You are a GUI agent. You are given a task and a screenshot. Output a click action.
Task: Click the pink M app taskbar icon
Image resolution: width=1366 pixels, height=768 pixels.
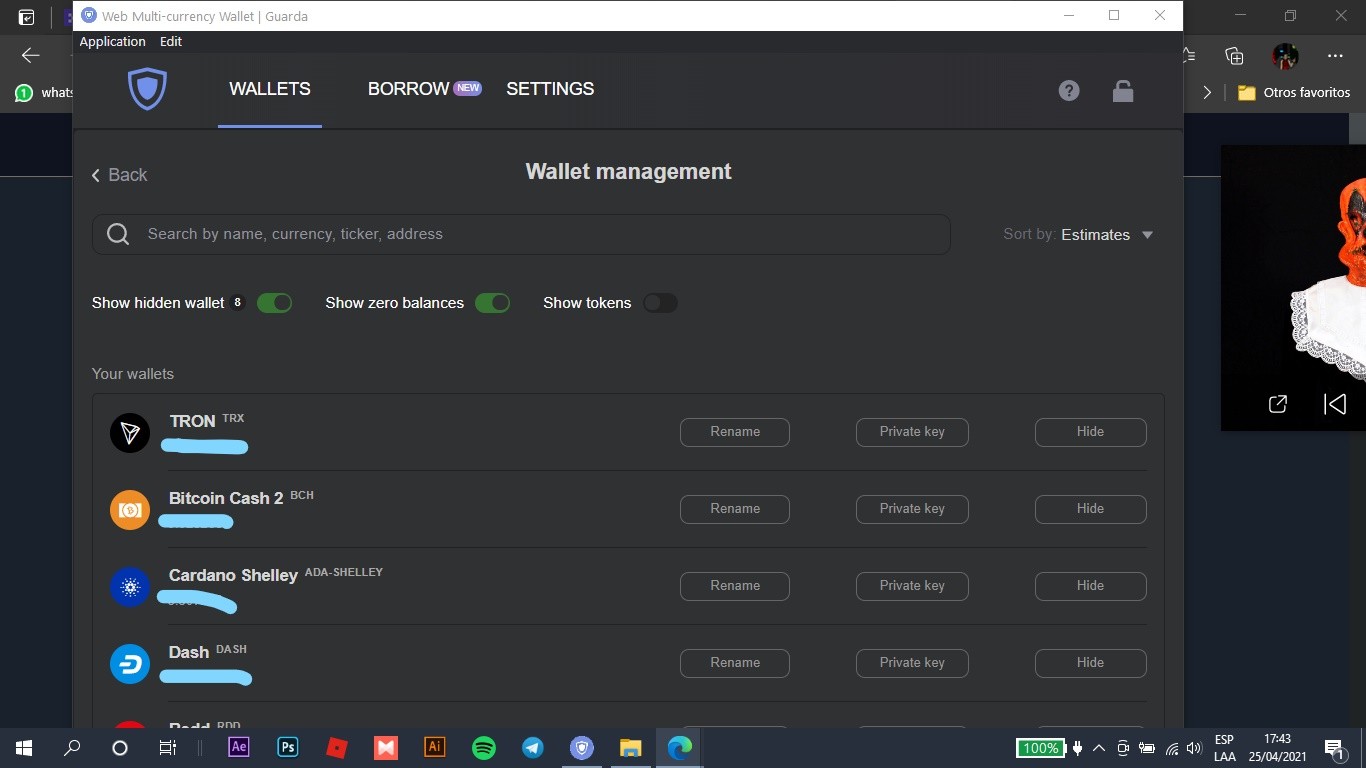(386, 747)
